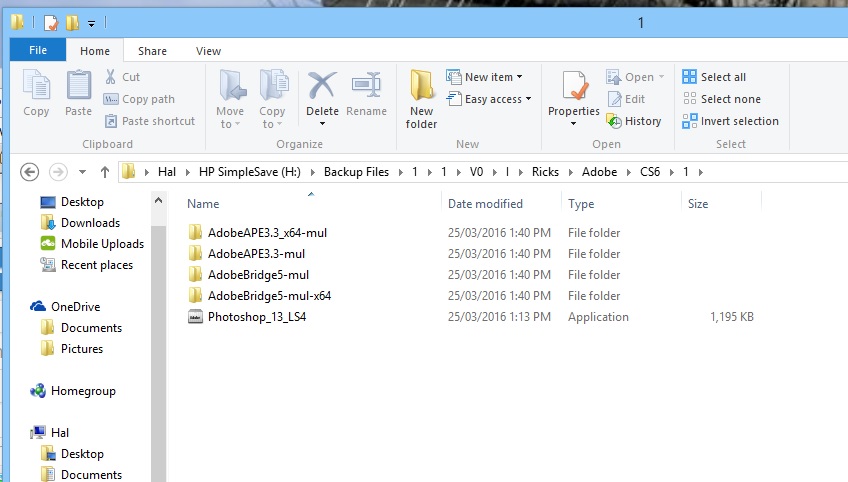Select OneDrive in navigation pane
The height and width of the screenshot is (482, 848).
(x=76, y=307)
